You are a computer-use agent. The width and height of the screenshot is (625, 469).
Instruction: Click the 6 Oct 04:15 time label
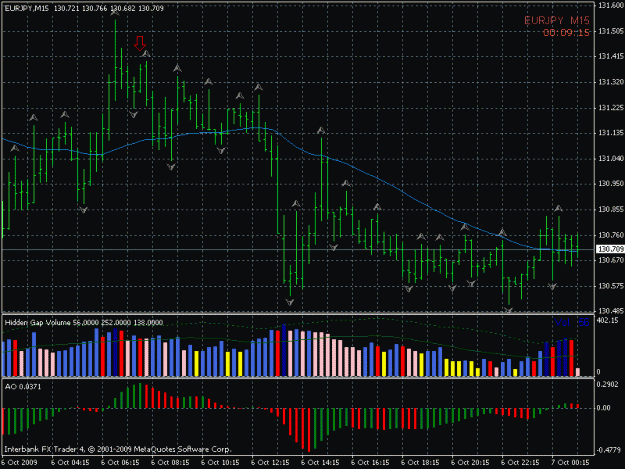coord(70,463)
